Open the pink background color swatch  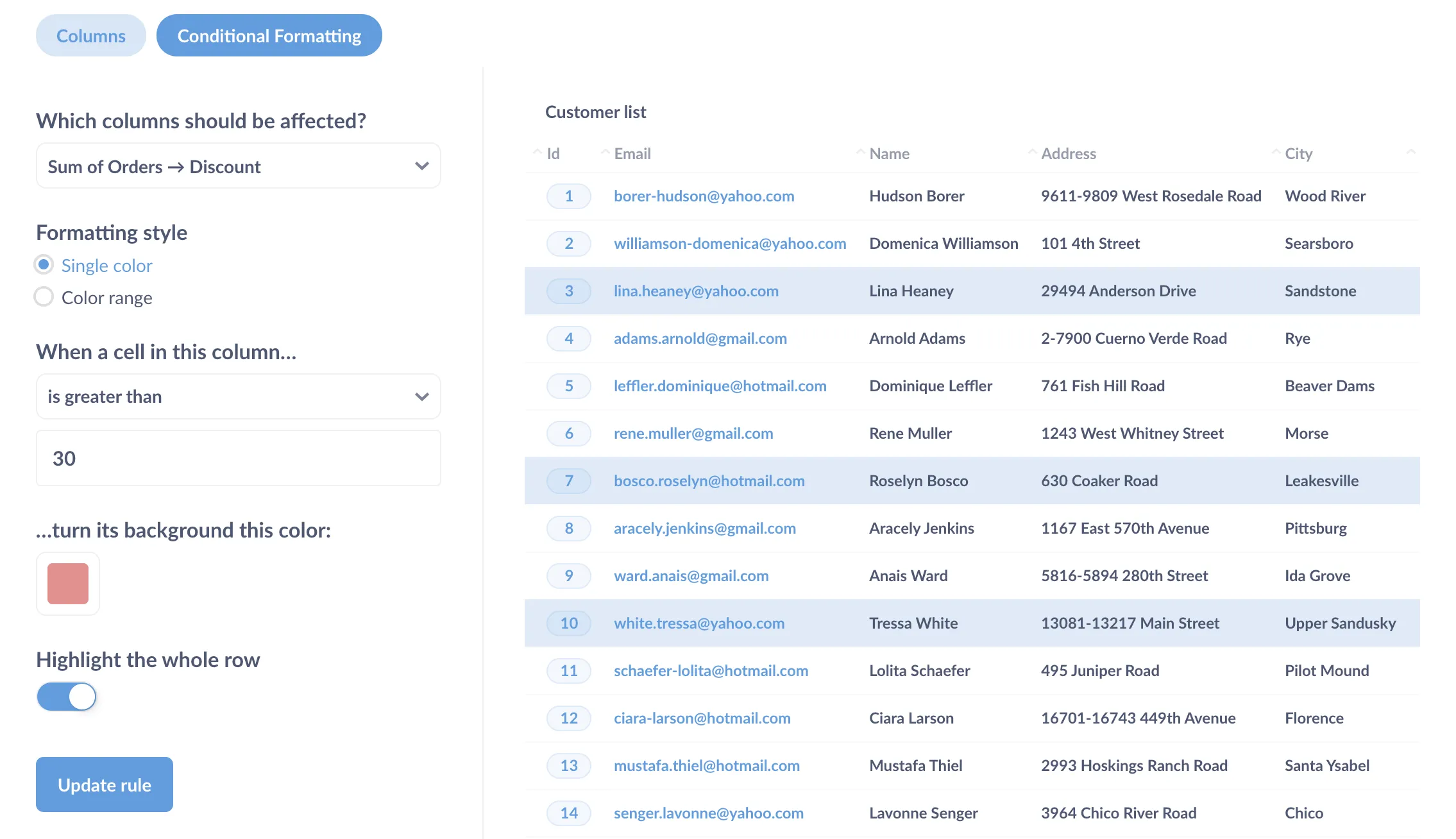tap(68, 584)
